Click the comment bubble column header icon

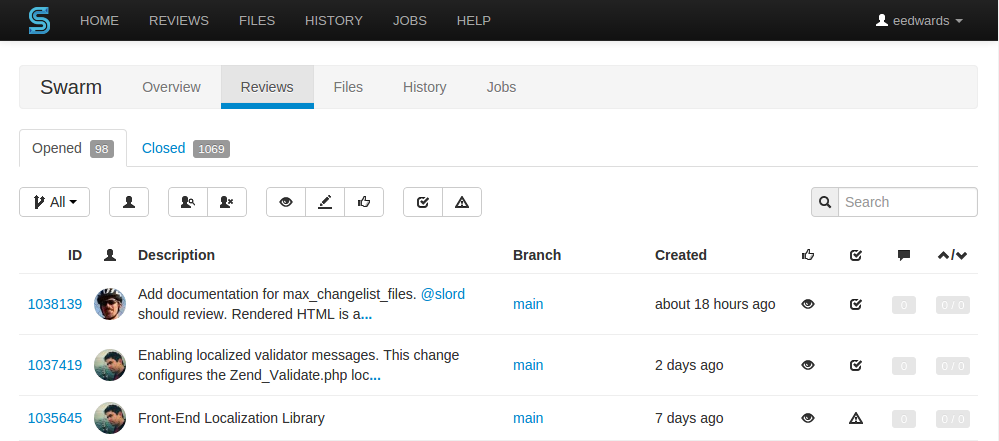point(903,255)
